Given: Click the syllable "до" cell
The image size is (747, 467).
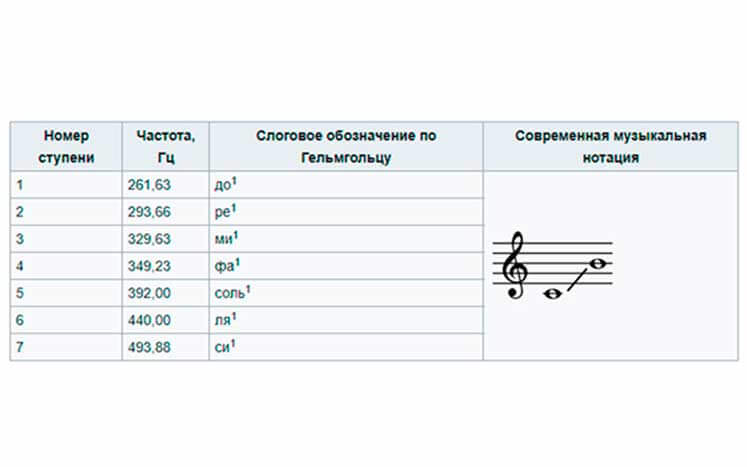Looking at the screenshot, I should tap(227, 185).
